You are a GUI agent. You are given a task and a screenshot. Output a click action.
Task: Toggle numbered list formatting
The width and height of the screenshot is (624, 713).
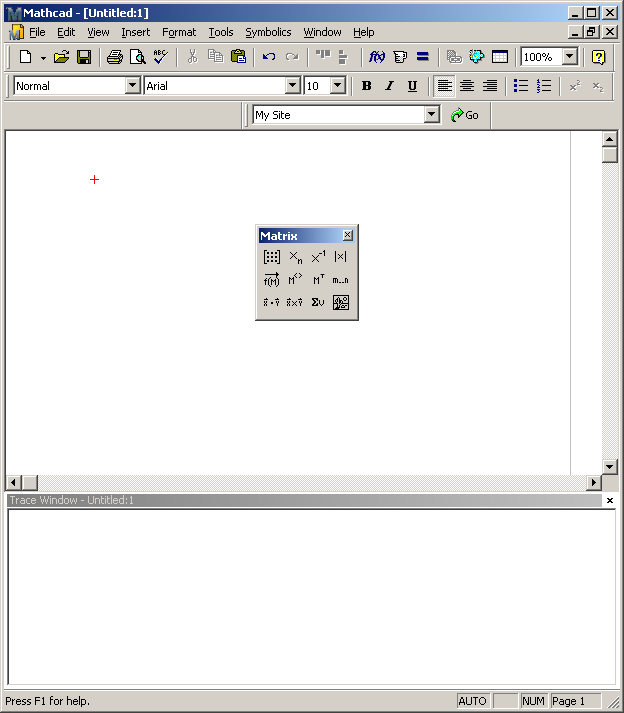point(543,86)
